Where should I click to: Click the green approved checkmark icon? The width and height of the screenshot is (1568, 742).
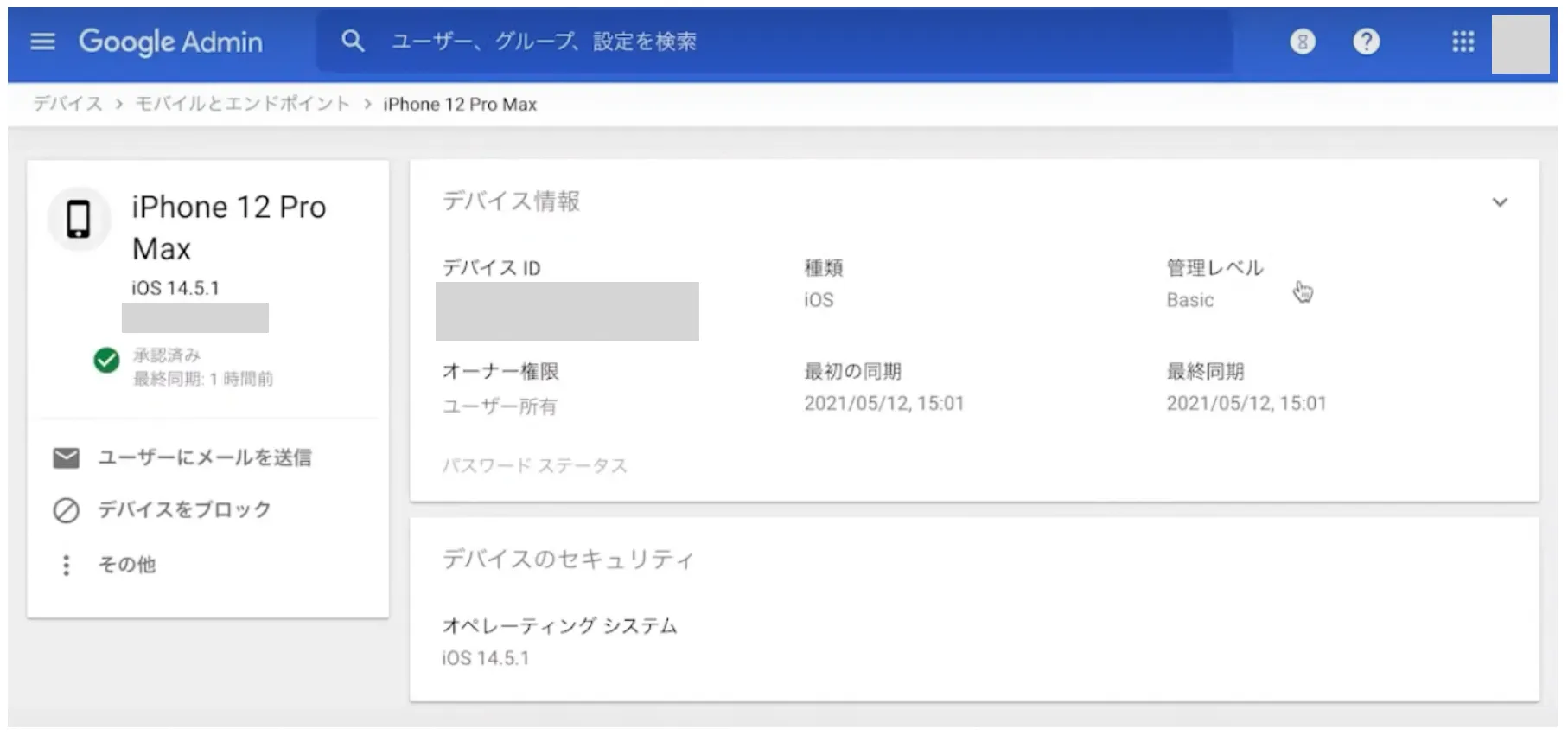[x=106, y=360]
